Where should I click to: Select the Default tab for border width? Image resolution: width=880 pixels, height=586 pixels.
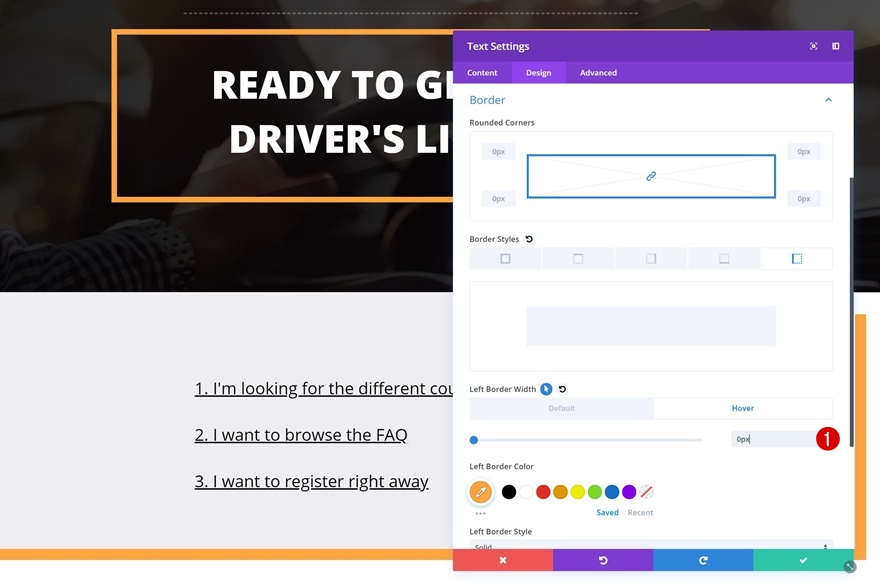click(561, 408)
